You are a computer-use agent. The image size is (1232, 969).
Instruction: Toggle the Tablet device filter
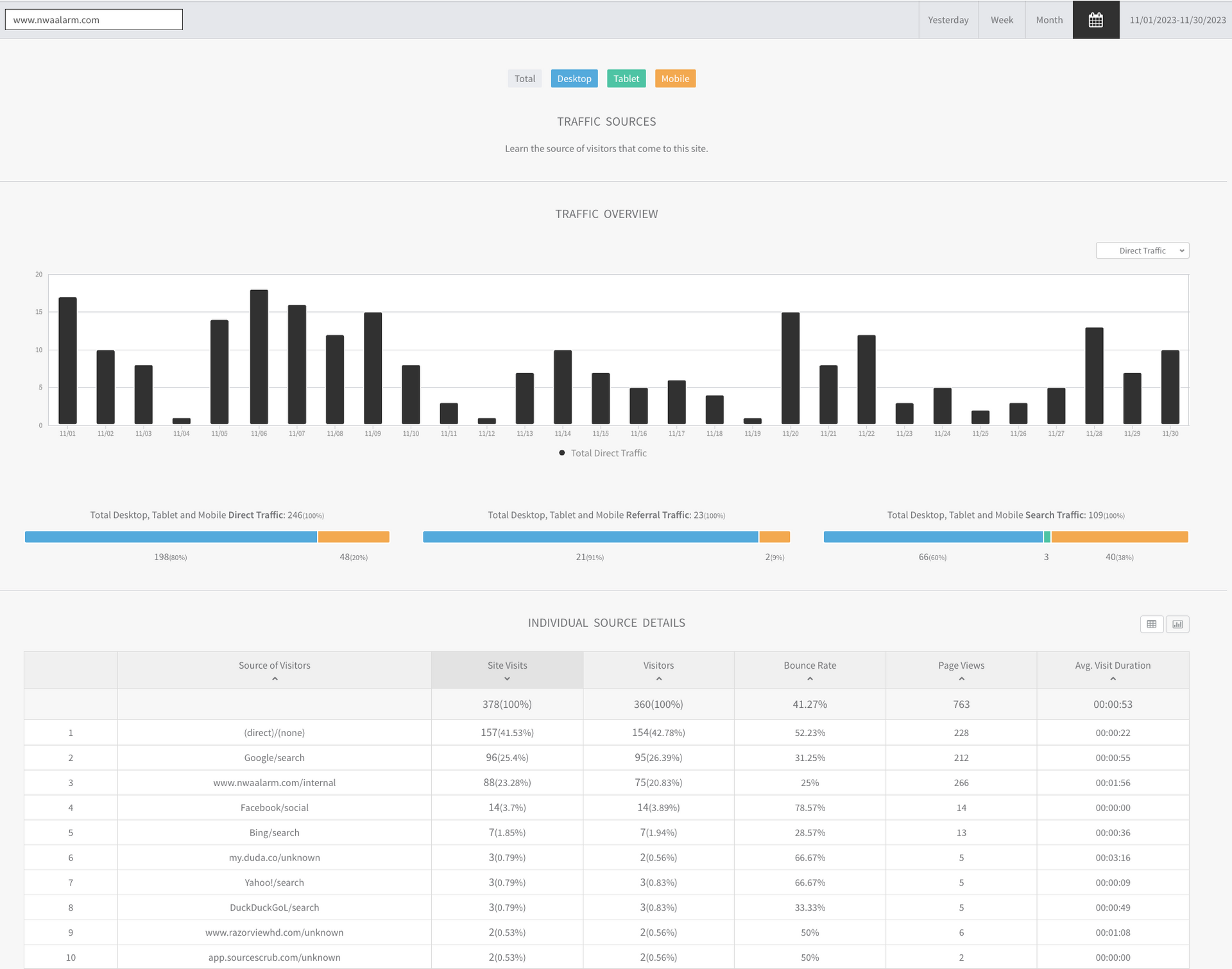click(x=626, y=78)
